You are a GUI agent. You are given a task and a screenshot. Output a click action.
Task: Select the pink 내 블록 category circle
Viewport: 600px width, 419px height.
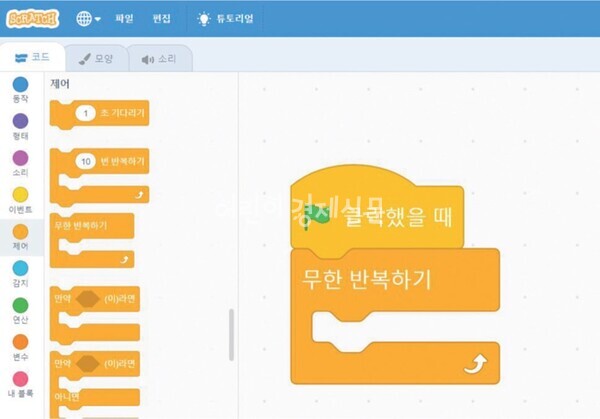[x=20, y=379]
